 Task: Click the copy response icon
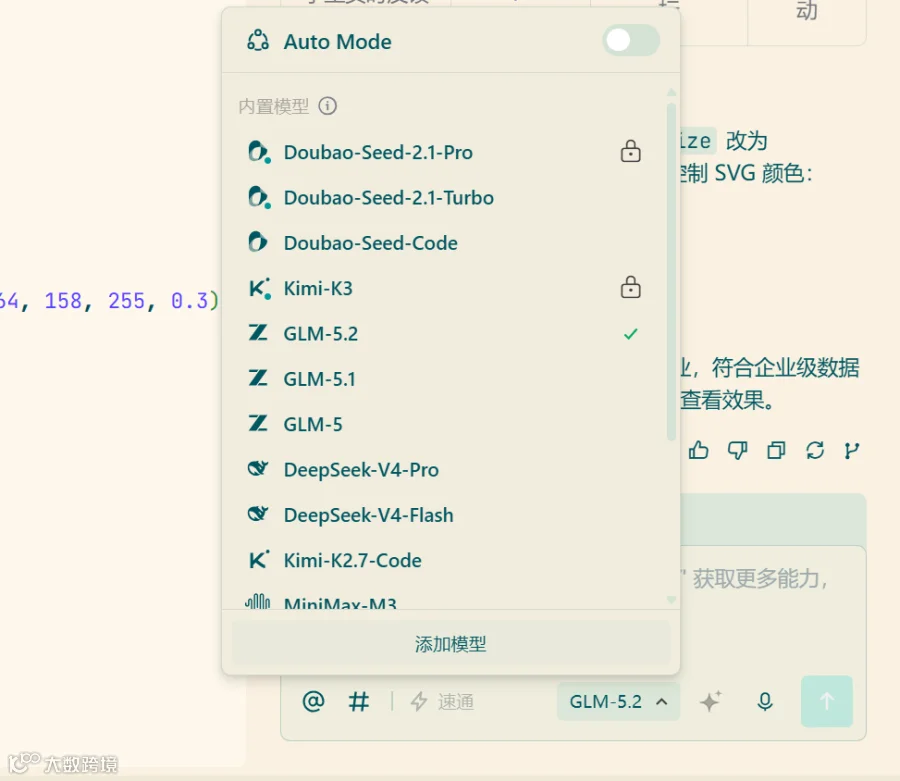click(776, 450)
